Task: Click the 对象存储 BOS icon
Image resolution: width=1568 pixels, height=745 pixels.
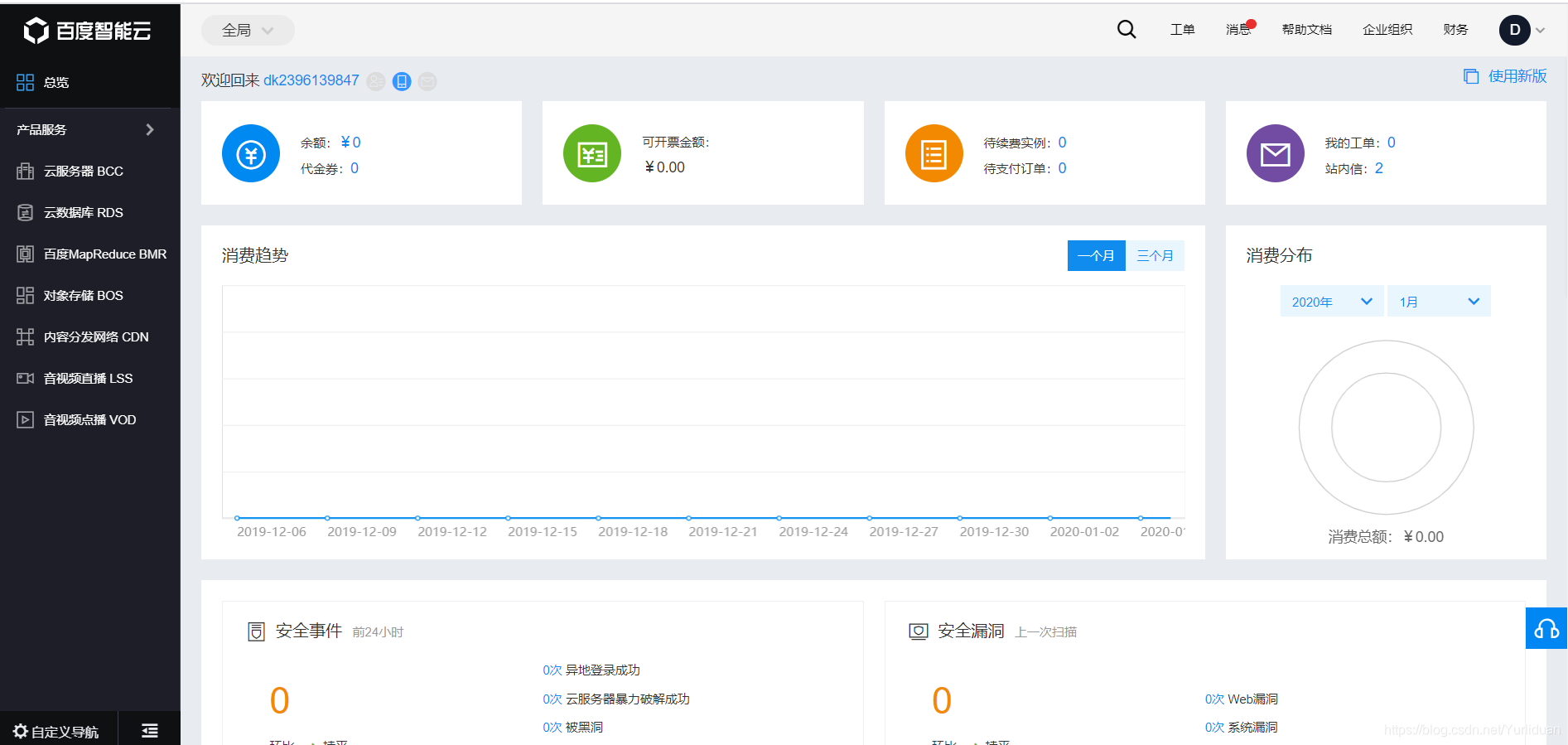Action: [25, 295]
